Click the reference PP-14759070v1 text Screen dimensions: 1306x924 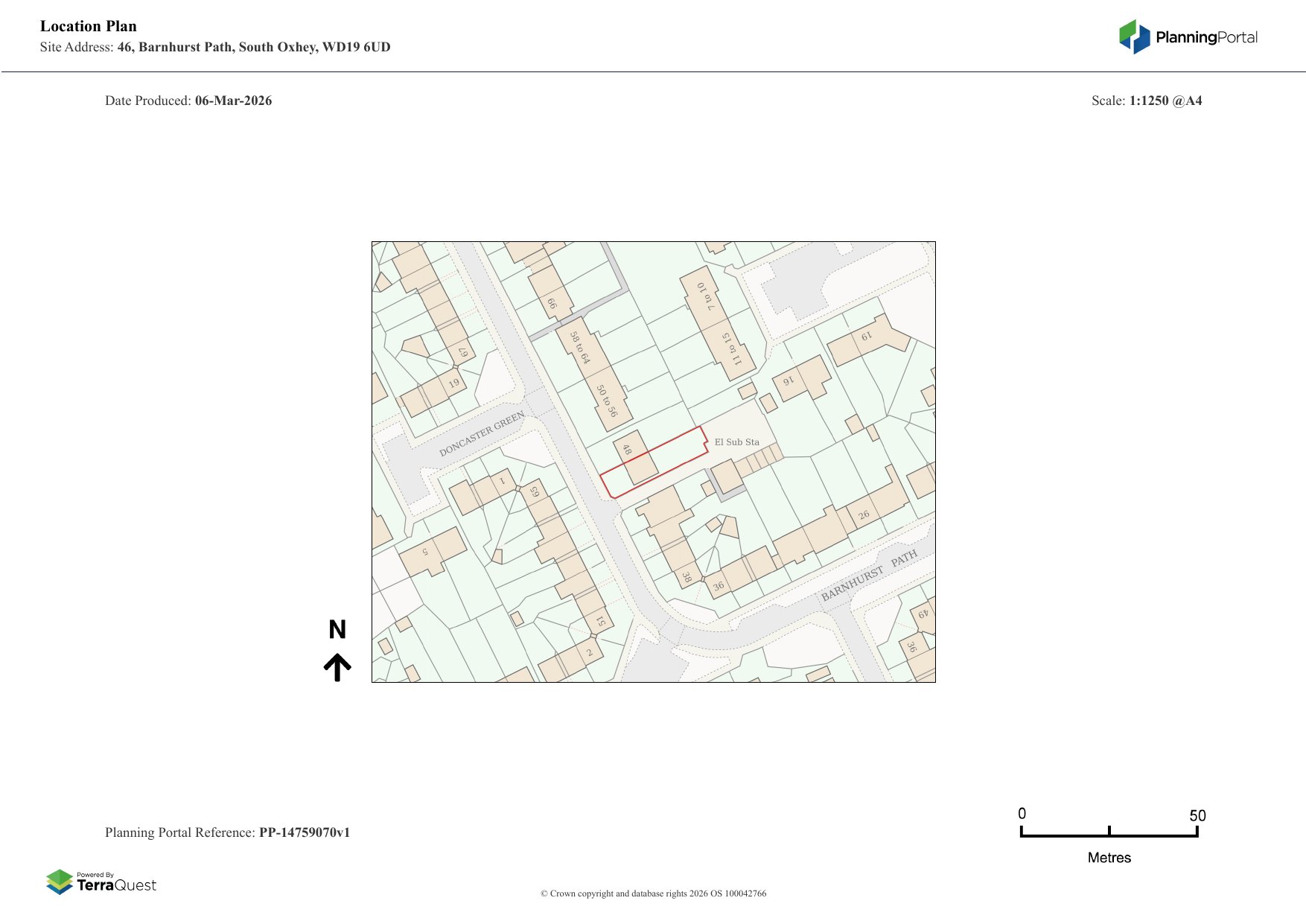coord(304,832)
